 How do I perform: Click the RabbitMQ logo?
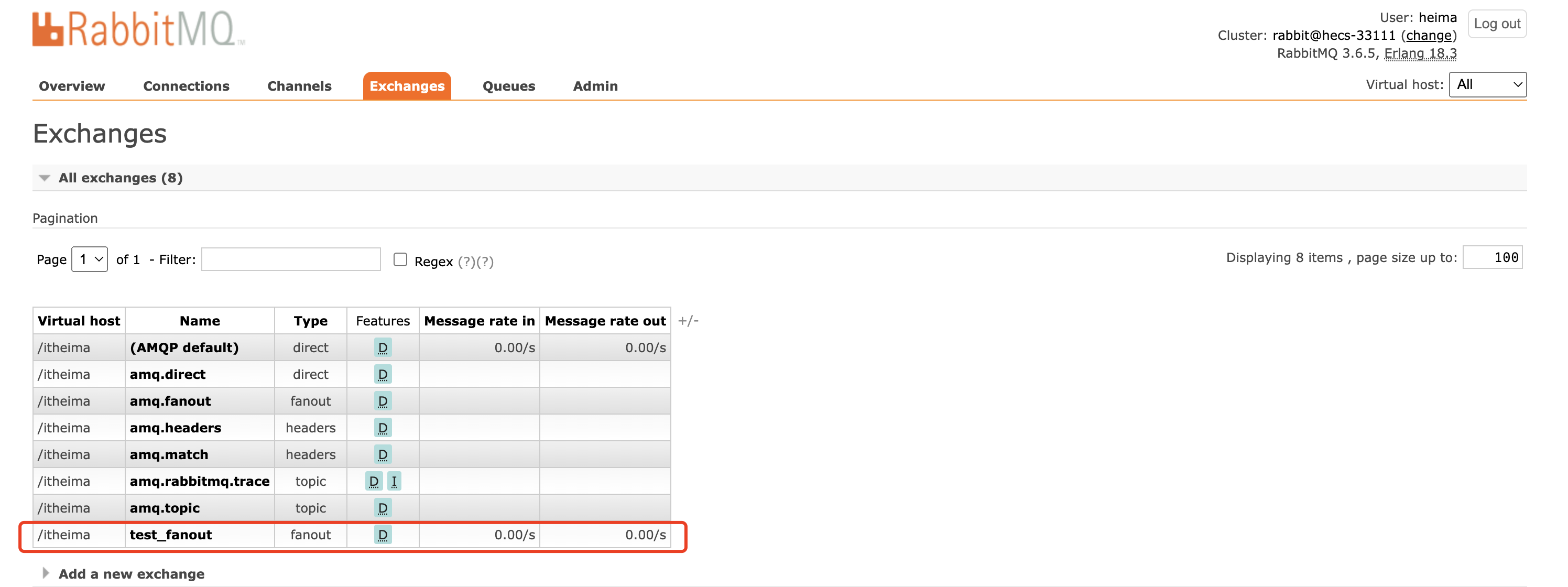[139, 29]
